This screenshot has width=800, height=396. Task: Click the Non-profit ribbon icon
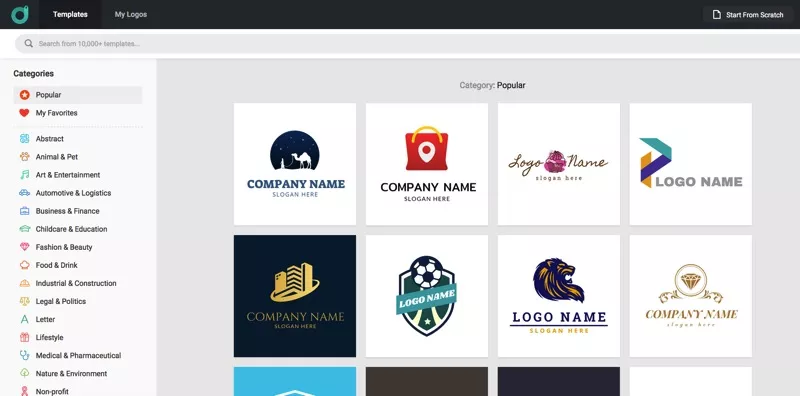pos(24,391)
